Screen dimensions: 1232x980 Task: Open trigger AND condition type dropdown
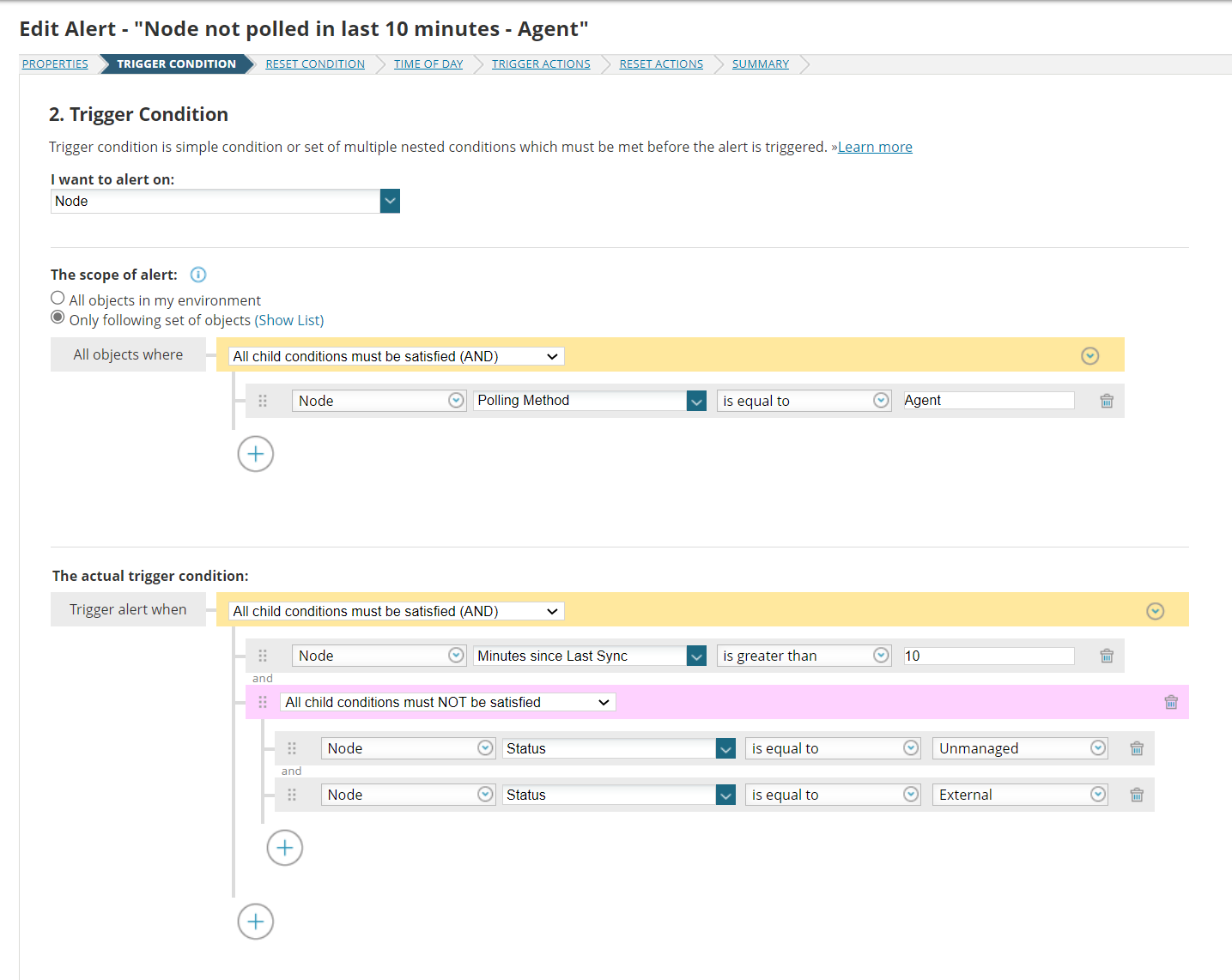point(397,611)
